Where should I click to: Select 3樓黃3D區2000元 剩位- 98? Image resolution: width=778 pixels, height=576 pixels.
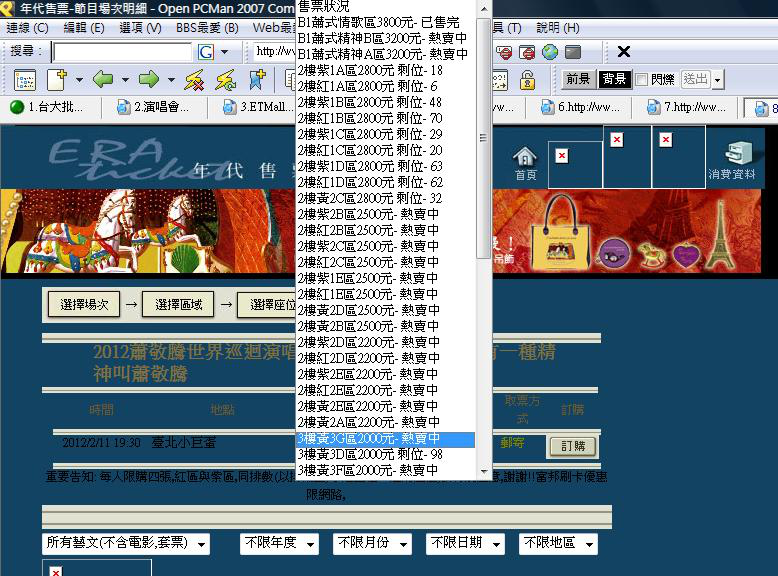(x=386, y=454)
